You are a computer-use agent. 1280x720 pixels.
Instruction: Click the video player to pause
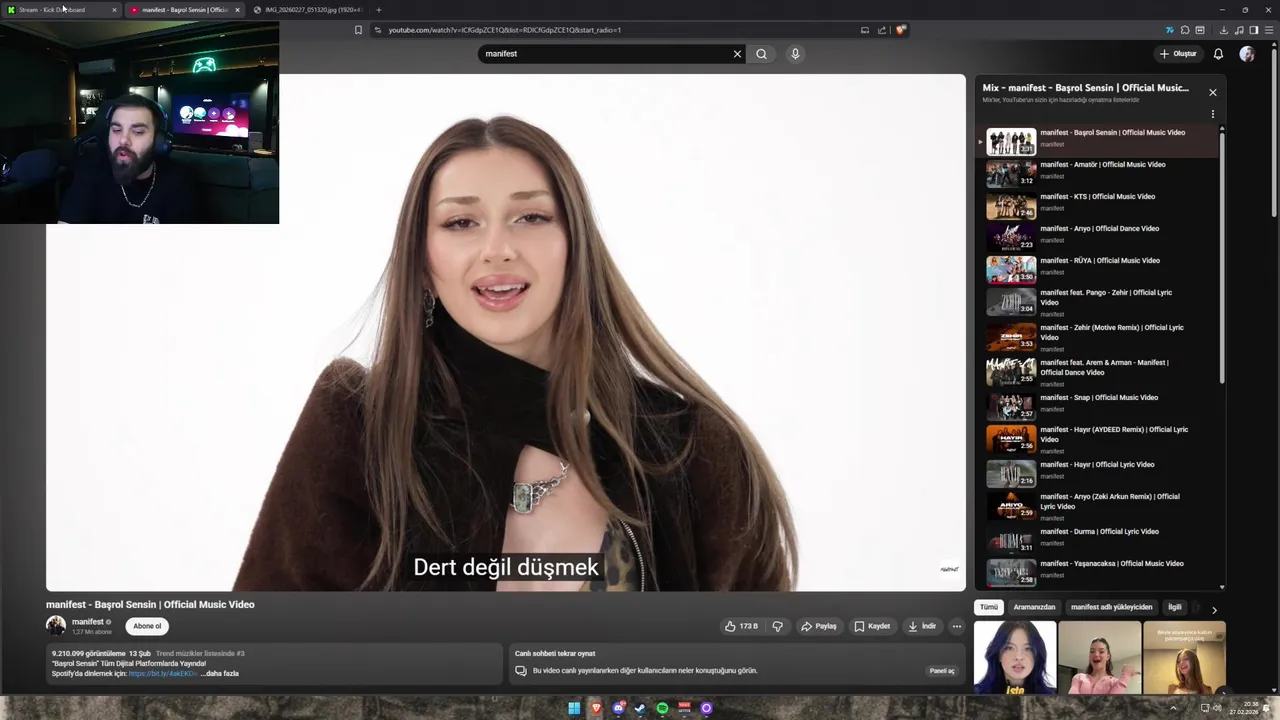point(506,333)
